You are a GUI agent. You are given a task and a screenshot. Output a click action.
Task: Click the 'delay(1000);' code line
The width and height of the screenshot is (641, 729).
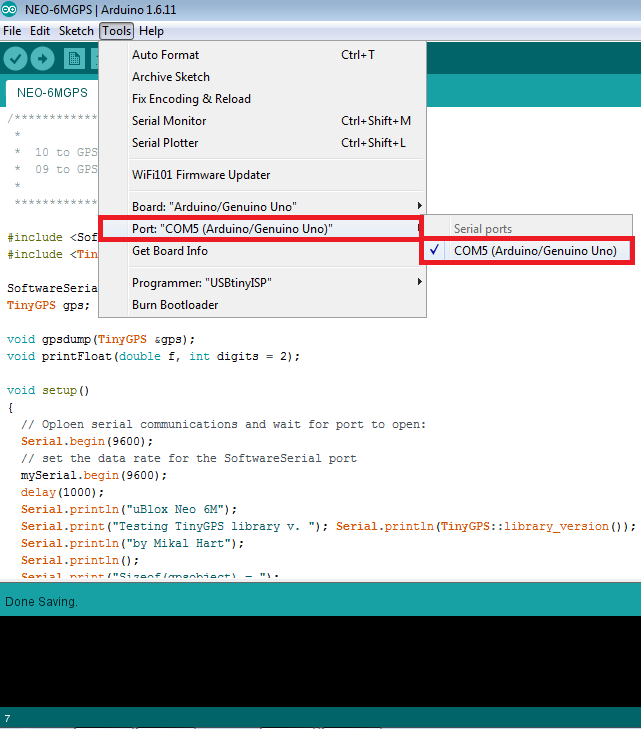click(x=62, y=492)
